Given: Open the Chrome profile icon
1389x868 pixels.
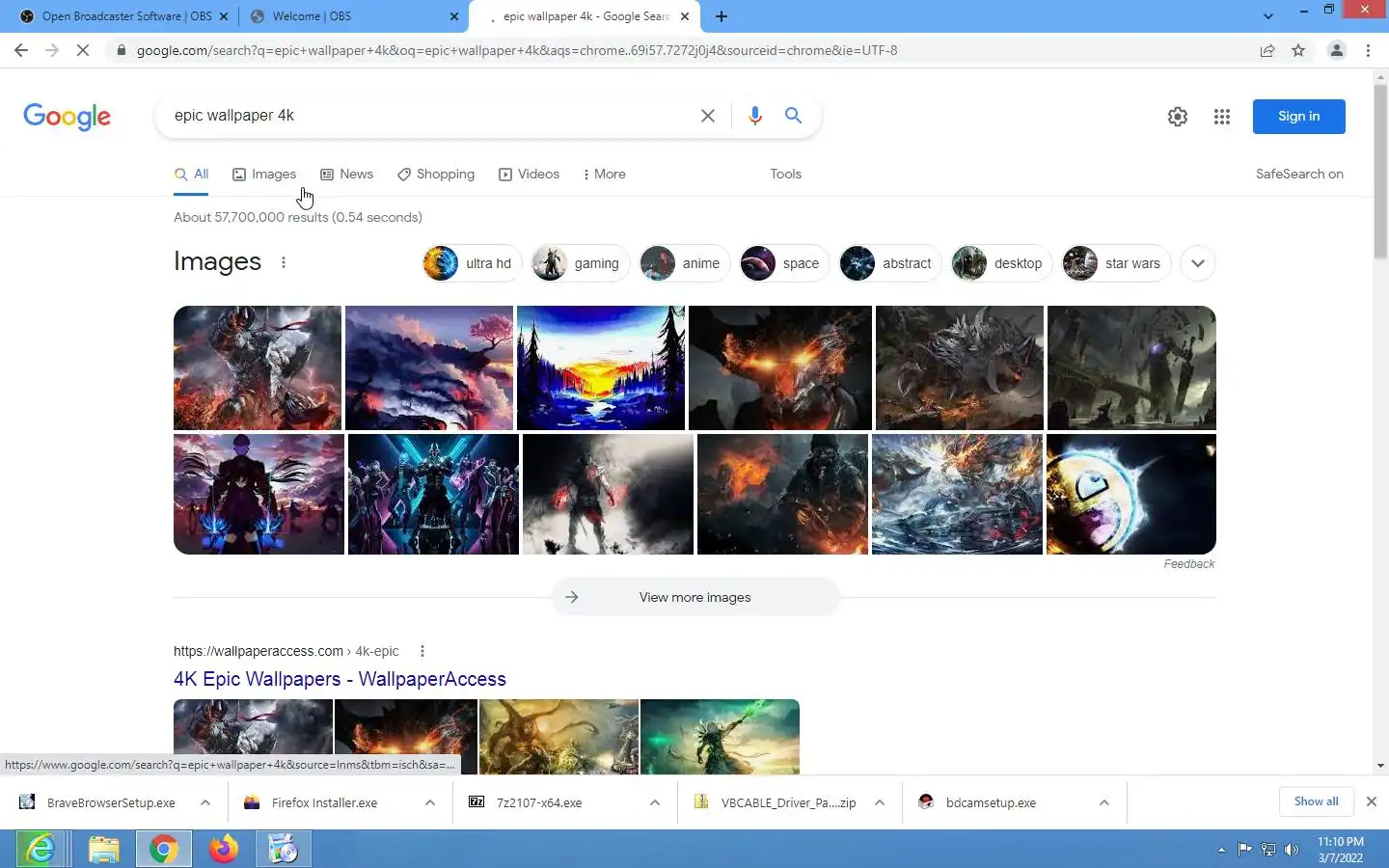Looking at the screenshot, I should click(1337, 50).
